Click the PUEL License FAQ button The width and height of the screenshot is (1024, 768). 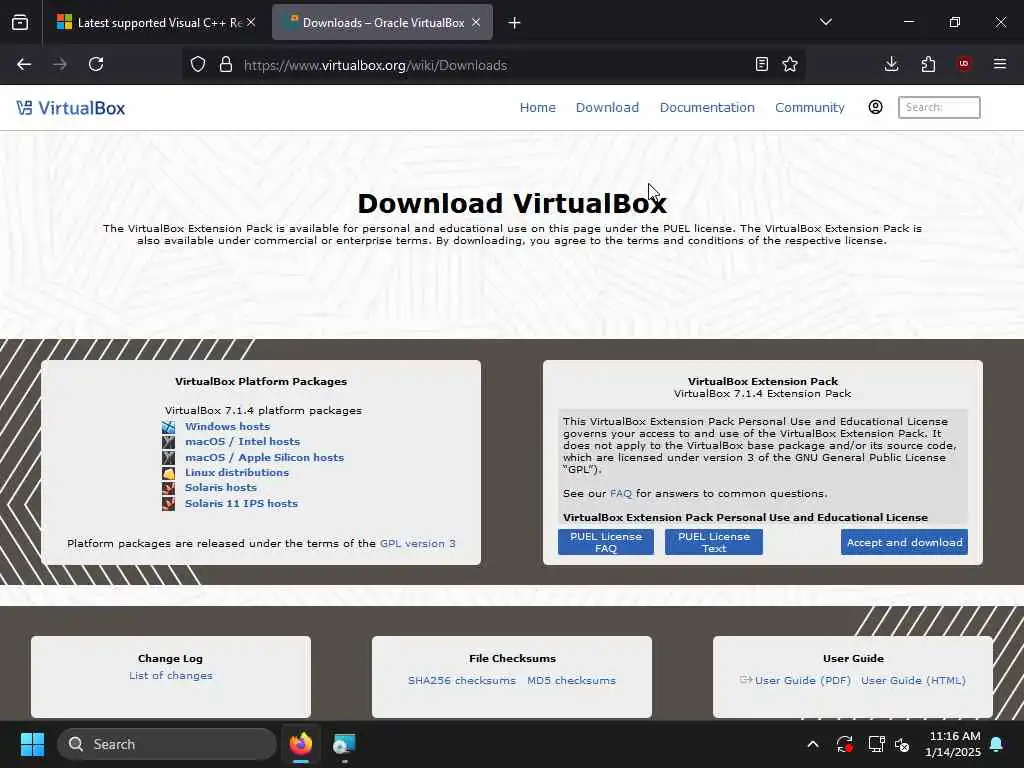point(605,542)
